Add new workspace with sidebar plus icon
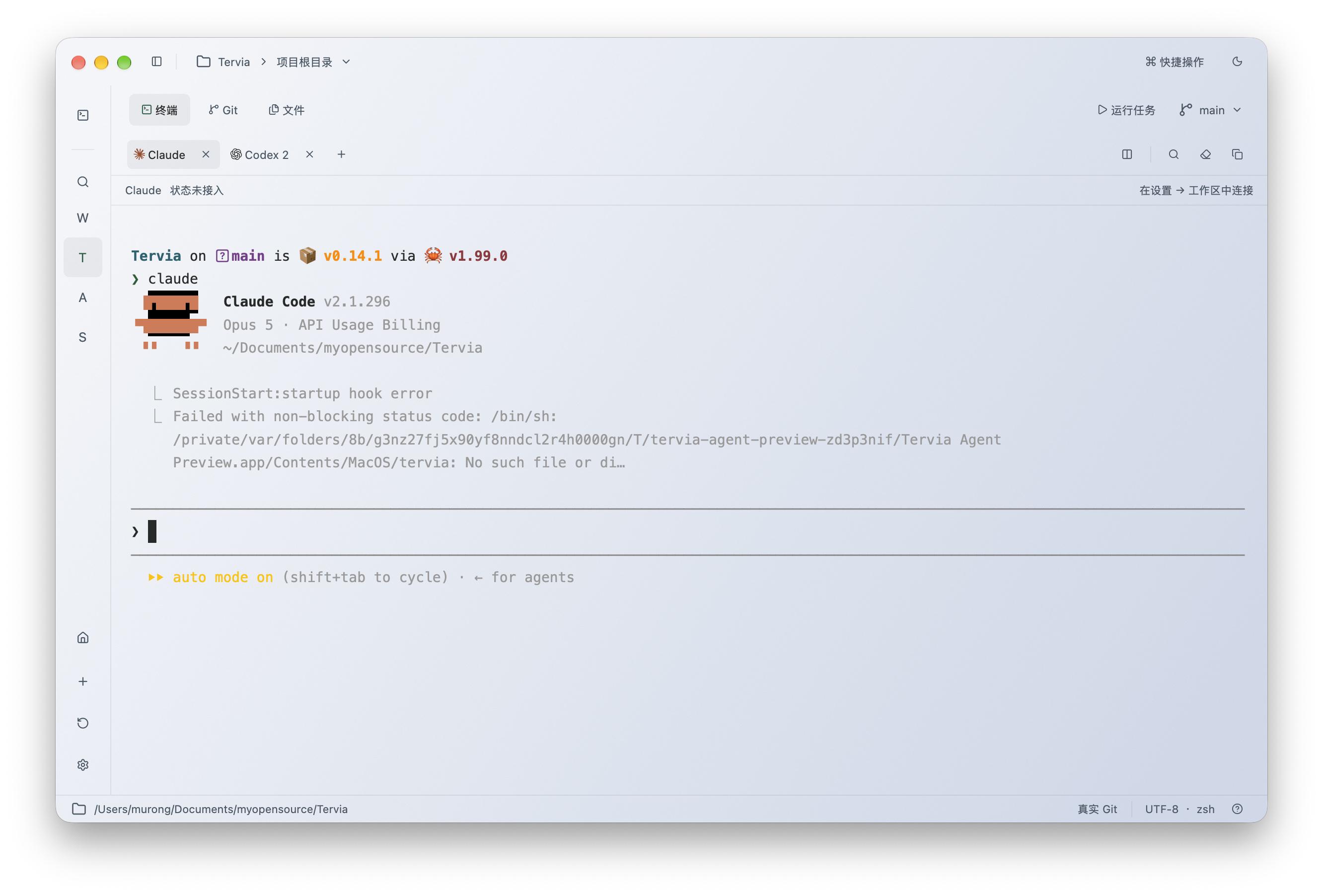The image size is (1323, 896). pyautogui.click(x=83, y=681)
